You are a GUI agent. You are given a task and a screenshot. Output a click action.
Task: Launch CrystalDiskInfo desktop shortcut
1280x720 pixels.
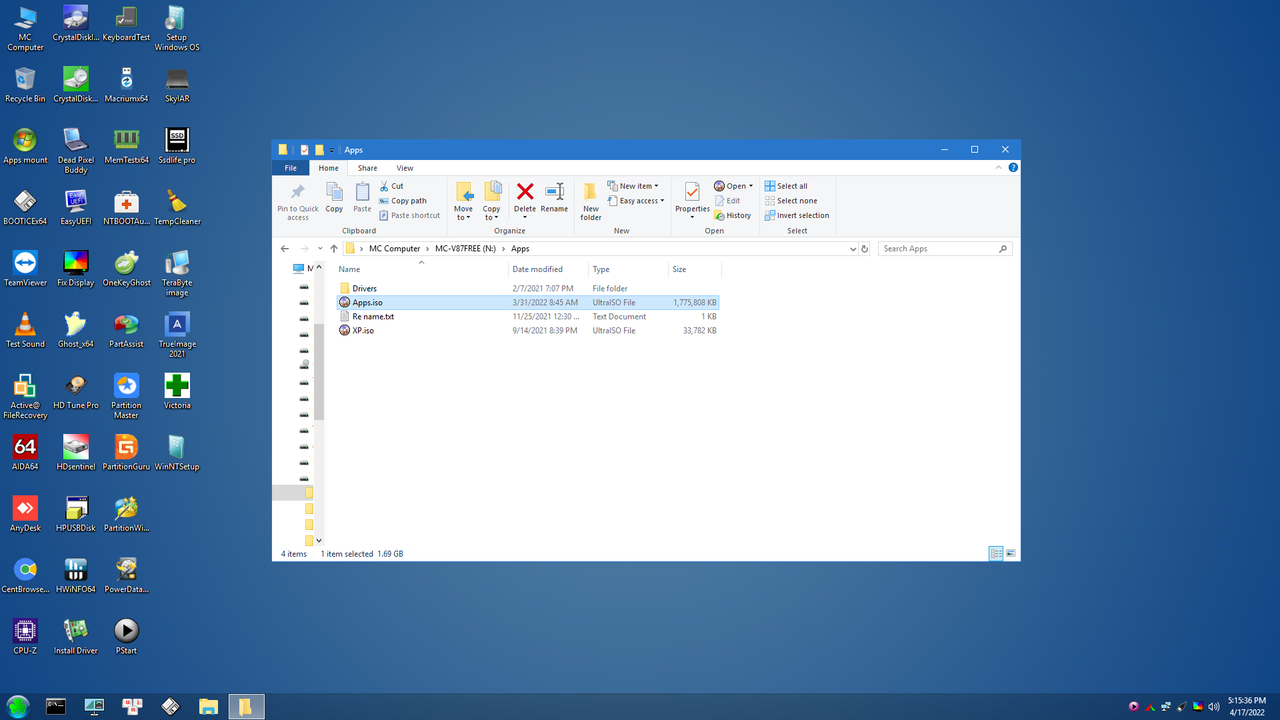pos(75,25)
